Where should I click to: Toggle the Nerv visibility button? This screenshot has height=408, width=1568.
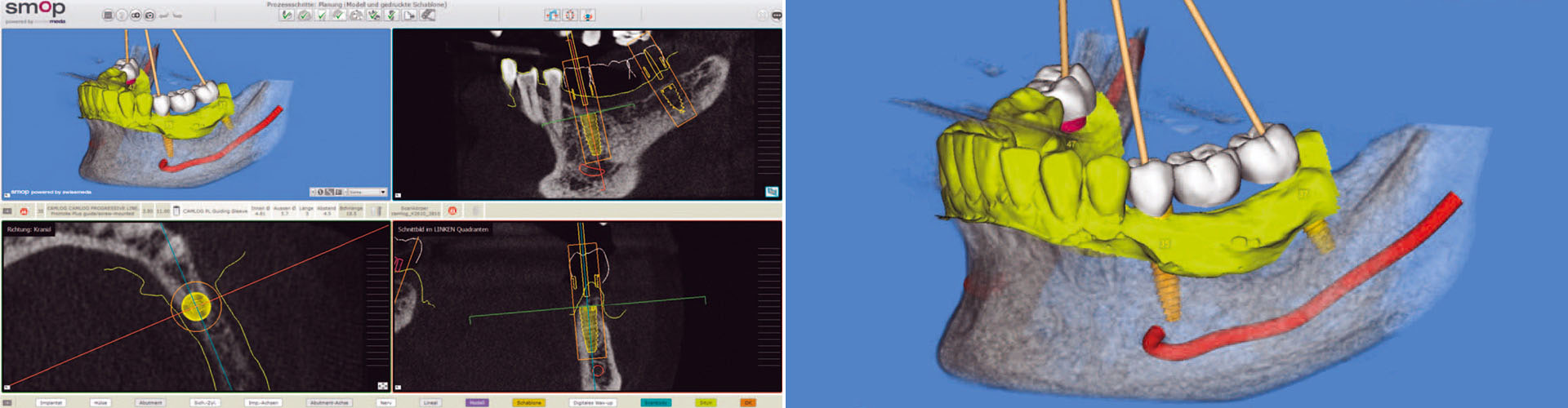point(386,402)
